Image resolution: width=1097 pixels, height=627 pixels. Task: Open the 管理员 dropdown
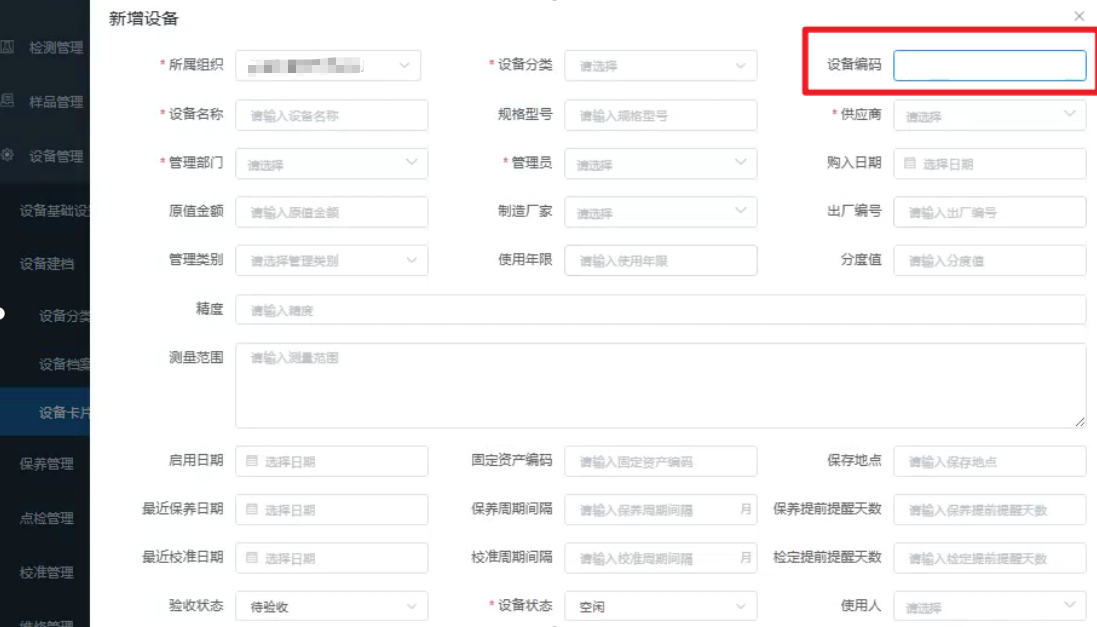(660, 164)
